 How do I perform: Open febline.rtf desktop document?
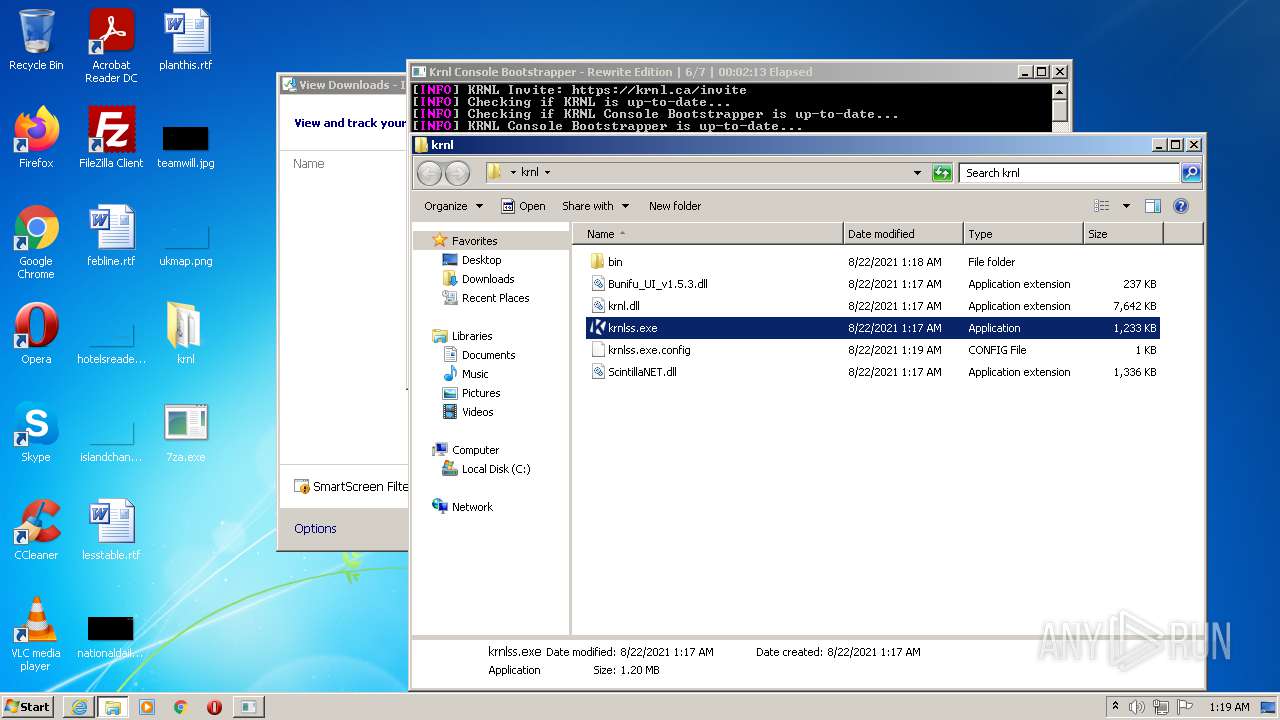tap(111, 236)
